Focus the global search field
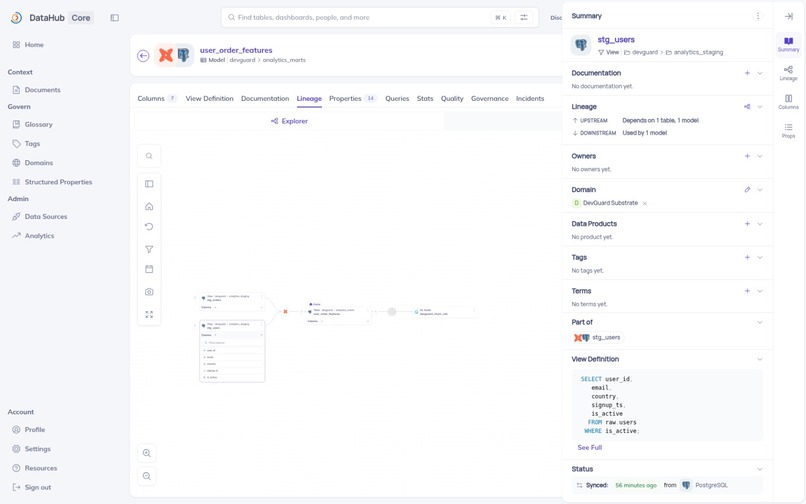Image resolution: width=806 pixels, height=504 pixels. (380, 17)
